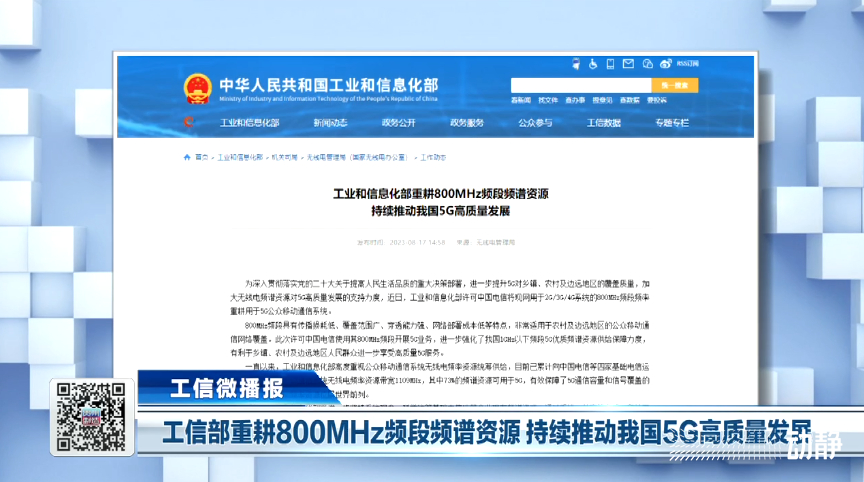The height and width of the screenshot is (482, 864).
Task: Click the RSS订阅 link
Action: (x=687, y=64)
